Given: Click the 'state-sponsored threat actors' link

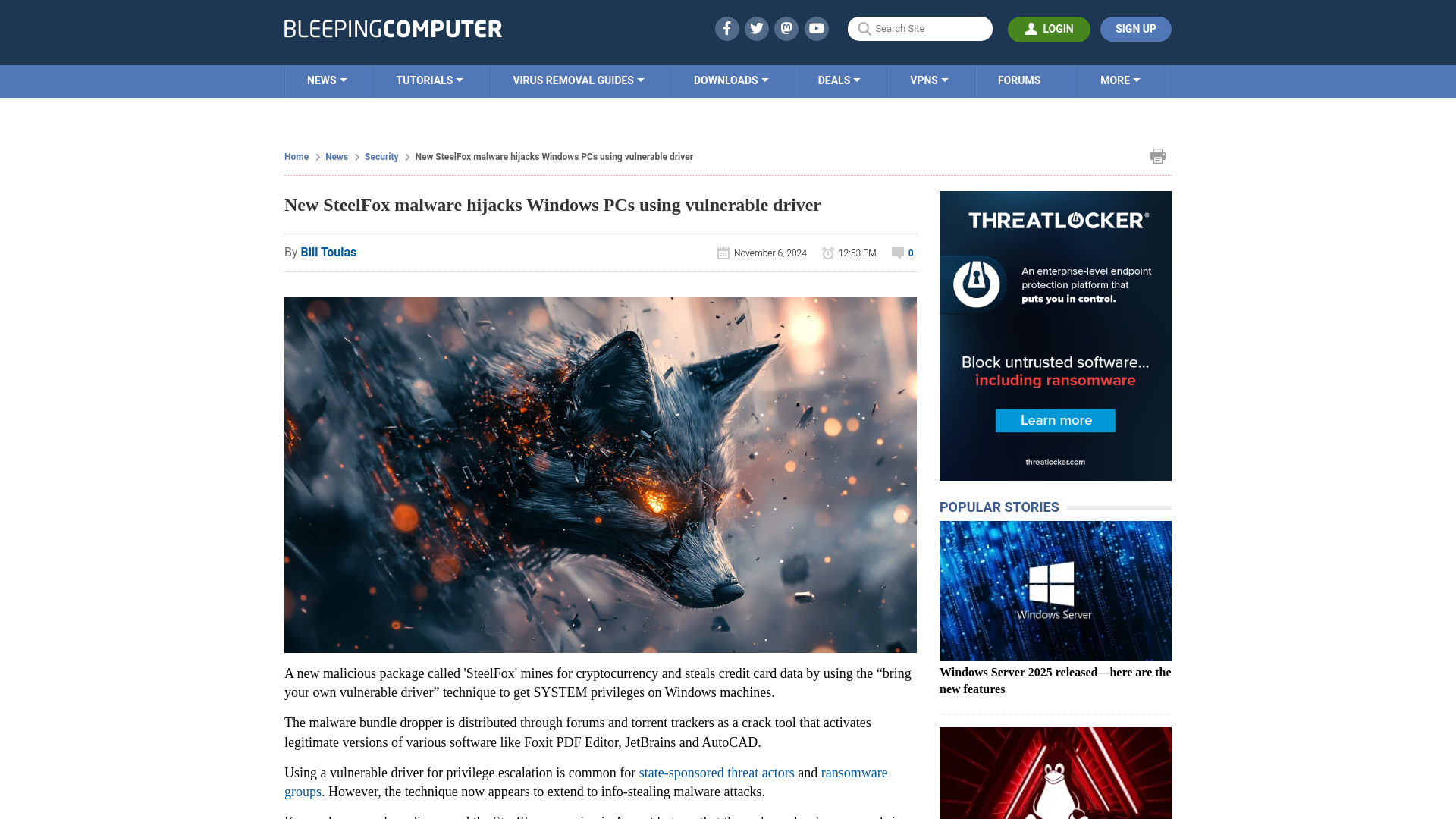Looking at the screenshot, I should (716, 772).
